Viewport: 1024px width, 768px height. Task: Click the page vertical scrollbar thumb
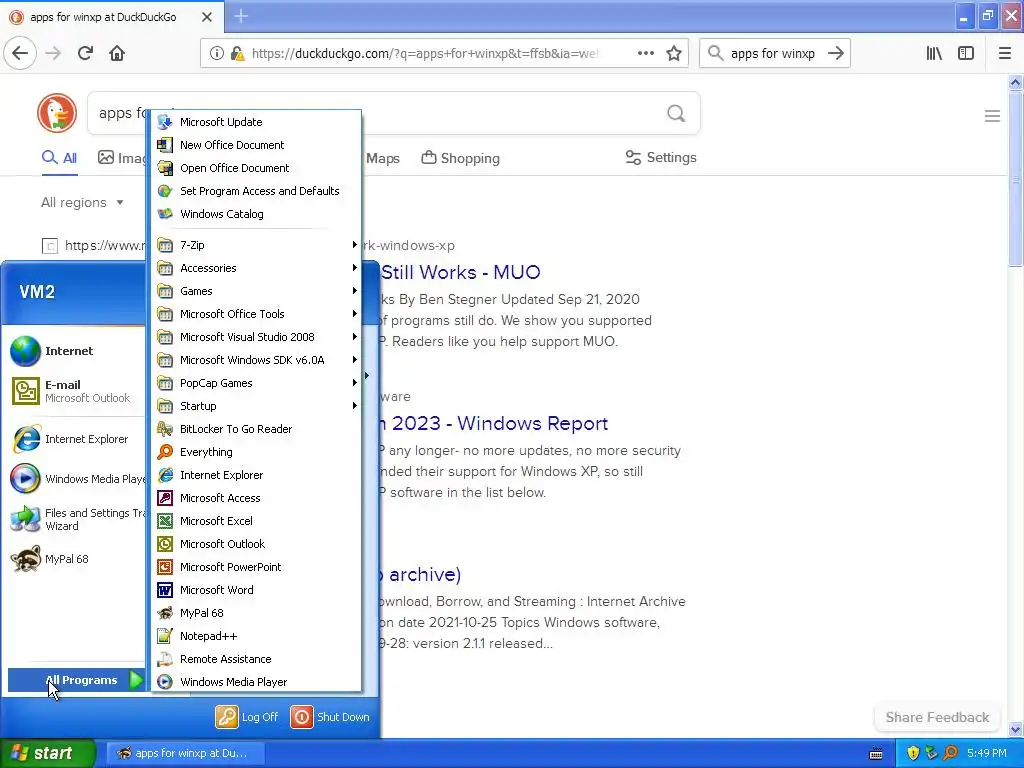click(1015, 178)
